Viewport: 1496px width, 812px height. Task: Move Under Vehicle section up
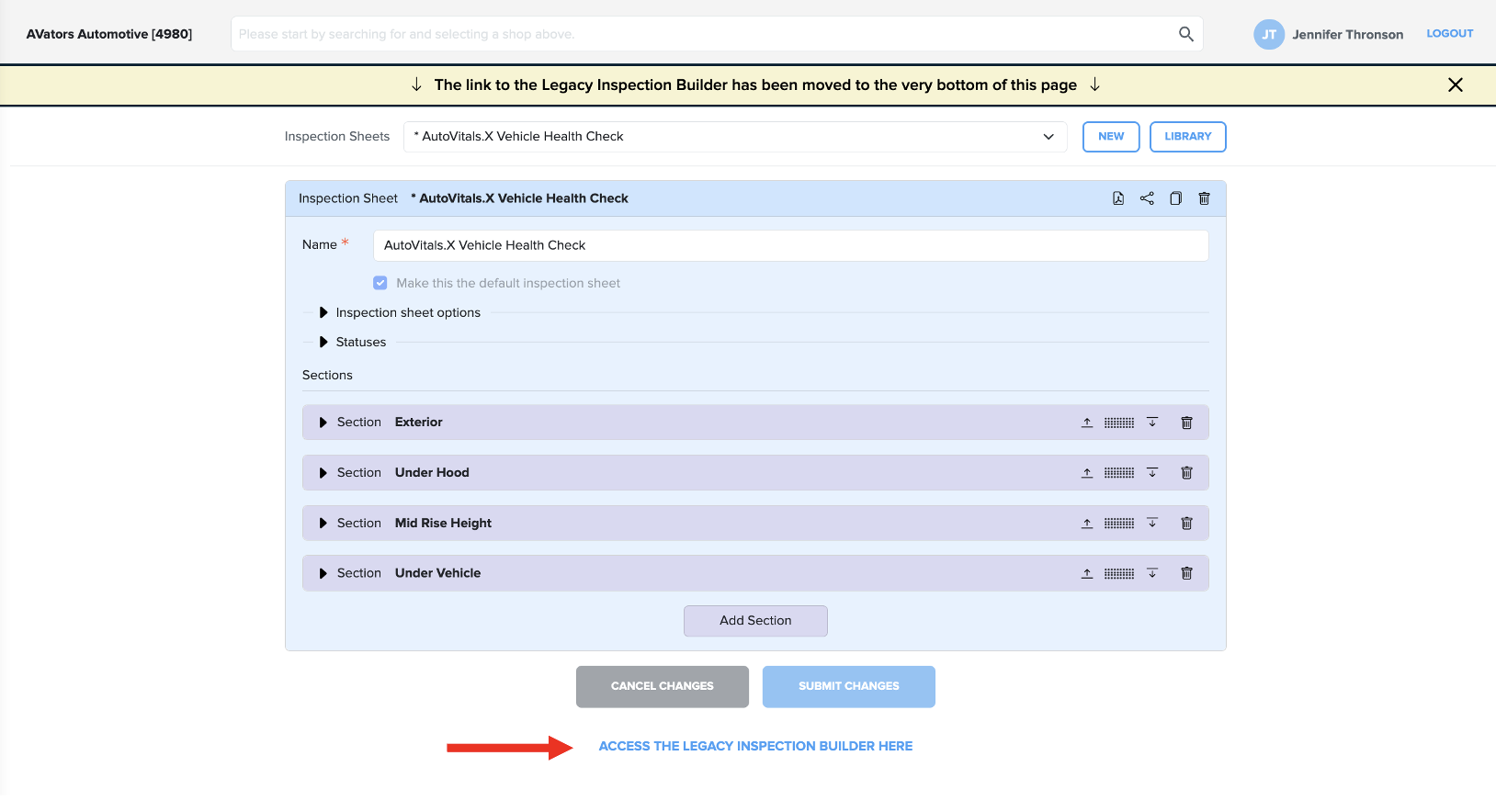(1087, 573)
